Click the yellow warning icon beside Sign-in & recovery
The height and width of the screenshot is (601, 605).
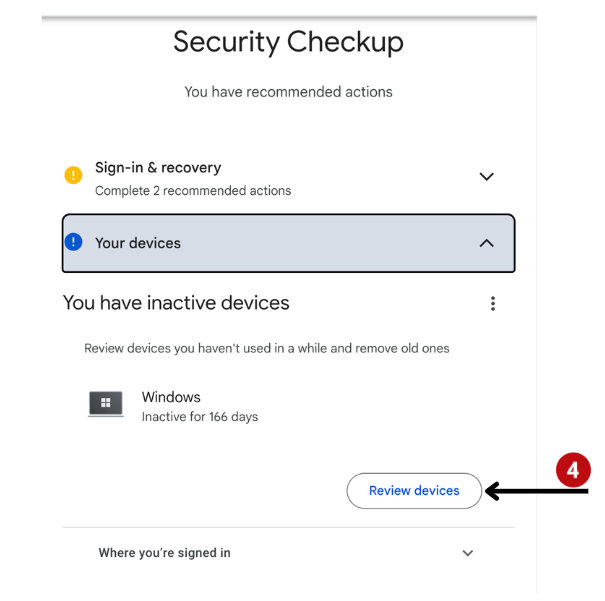pos(73,176)
